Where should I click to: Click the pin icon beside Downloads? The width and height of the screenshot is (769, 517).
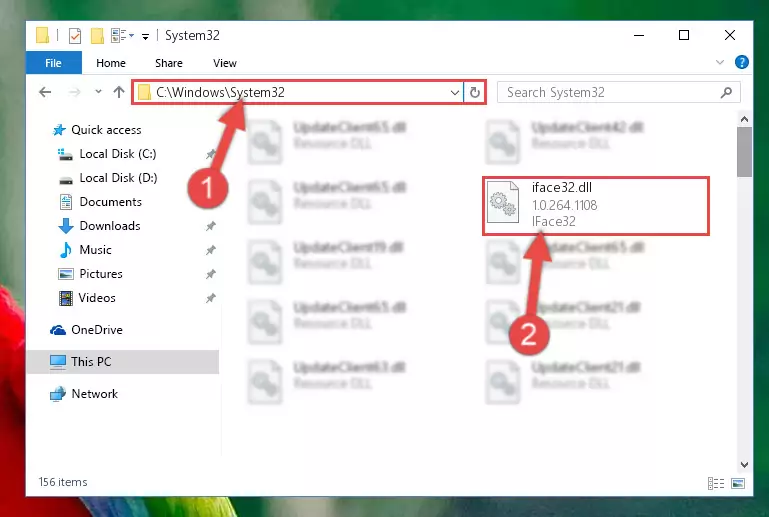point(211,226)
